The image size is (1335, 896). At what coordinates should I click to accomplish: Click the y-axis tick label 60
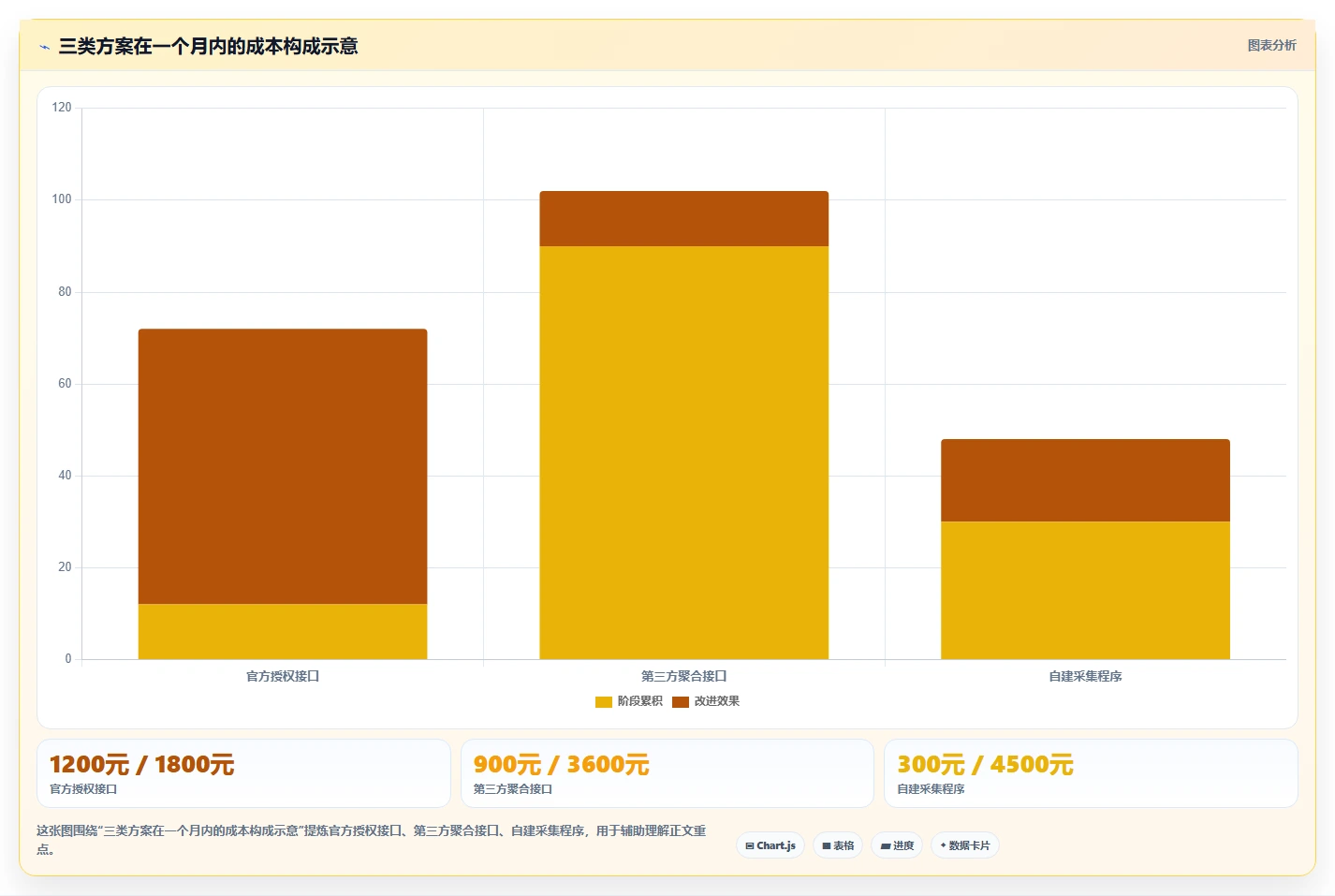(65, 384)
